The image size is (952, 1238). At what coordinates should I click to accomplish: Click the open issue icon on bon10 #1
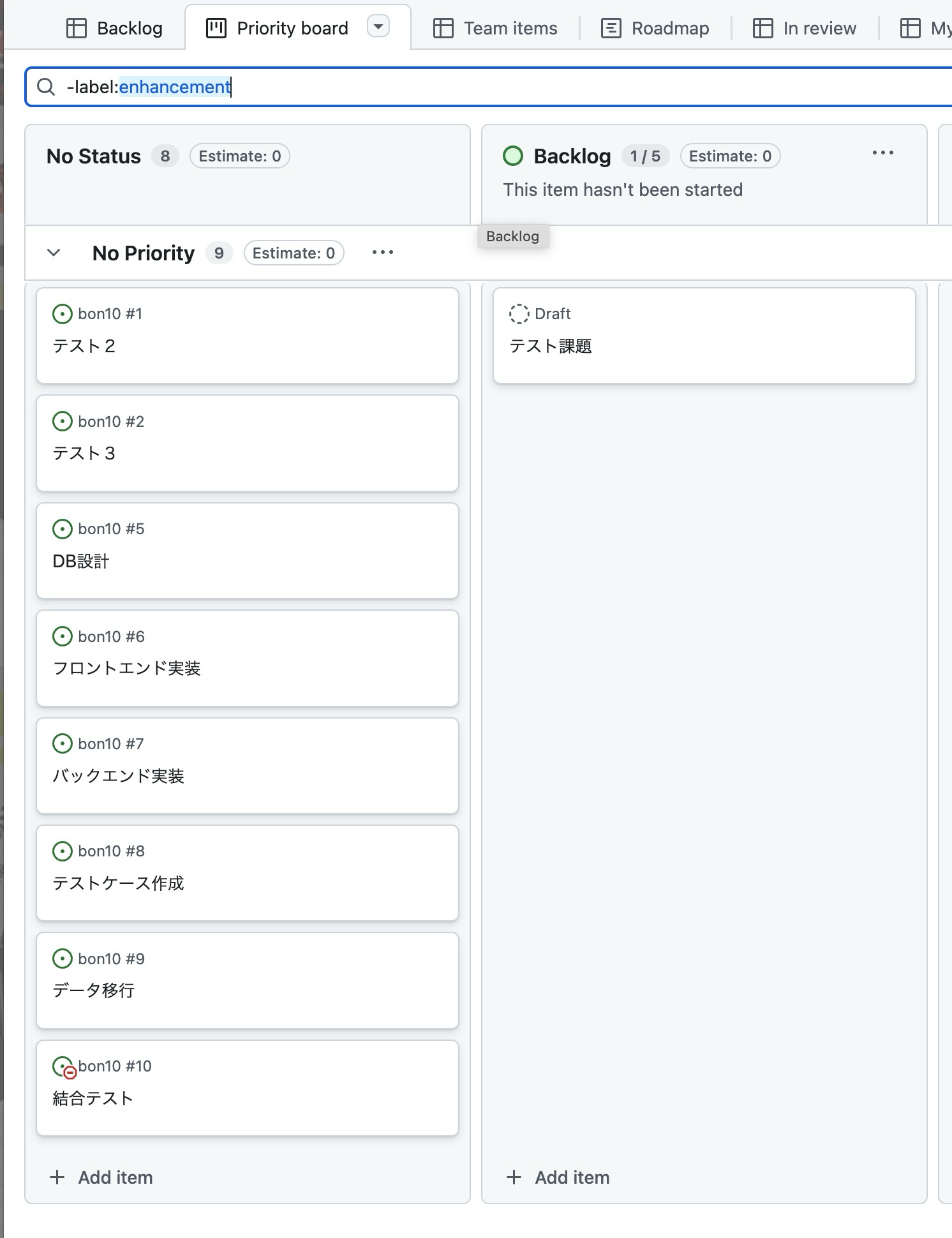point(62,314)
